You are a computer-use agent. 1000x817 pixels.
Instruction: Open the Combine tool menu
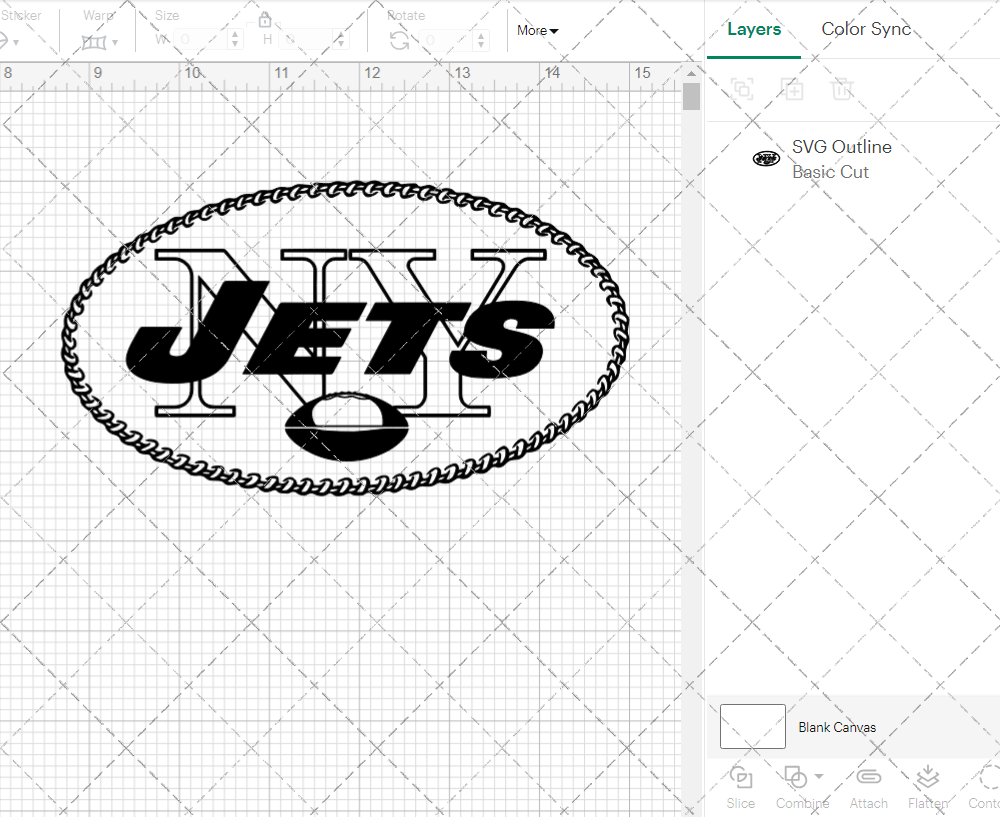[x=802, y=788]
